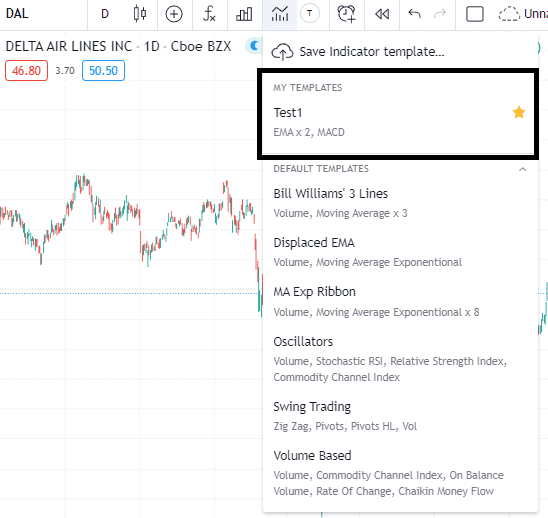
Task: Toggle the round T button in toolbar
Action: (x=310, y=14)
